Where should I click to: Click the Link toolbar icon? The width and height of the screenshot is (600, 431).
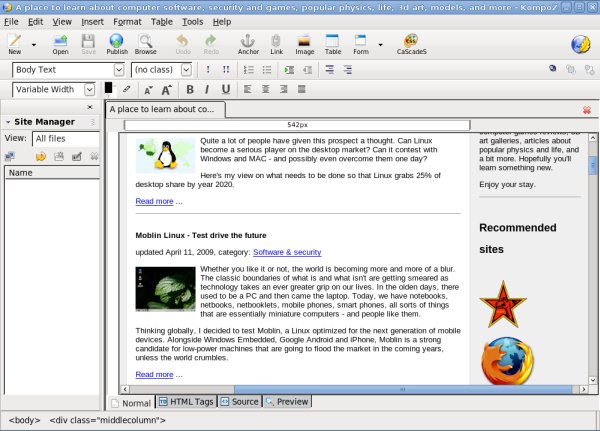(275, 44)
